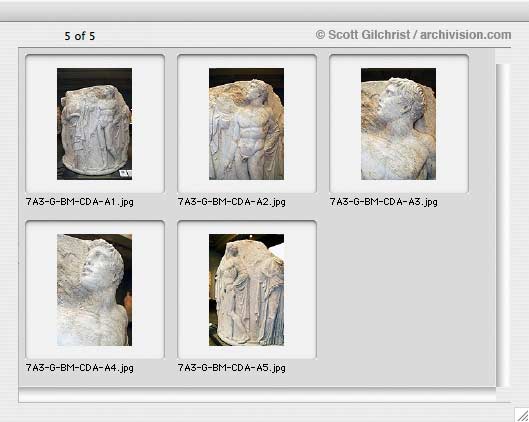Click the filename 7A3-G-BM-CDA-A3.jpg label
Screen dimensions: 529x422
click(x=384, y=202)
